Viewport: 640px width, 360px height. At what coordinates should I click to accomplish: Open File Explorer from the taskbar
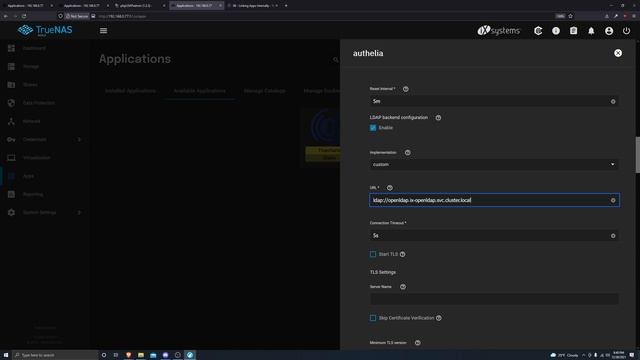[141, 355]
